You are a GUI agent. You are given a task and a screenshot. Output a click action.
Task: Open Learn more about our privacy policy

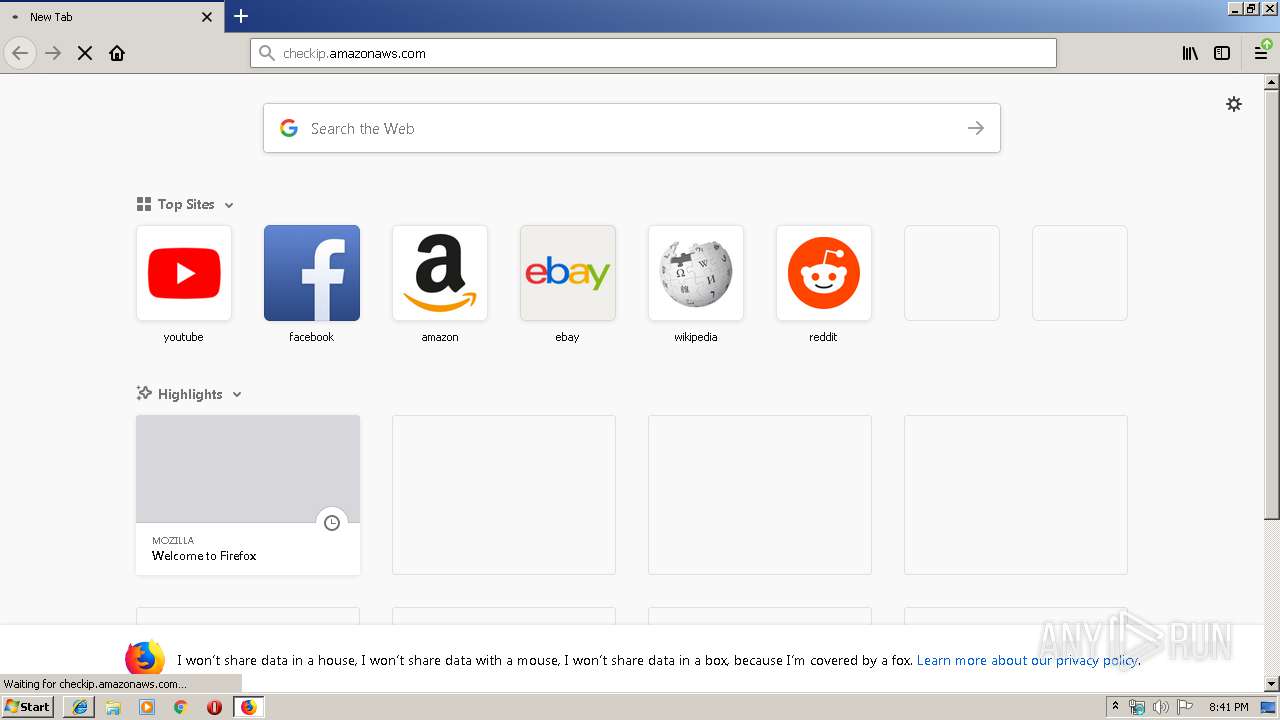pyautogui.click(x=1027, y=660)
